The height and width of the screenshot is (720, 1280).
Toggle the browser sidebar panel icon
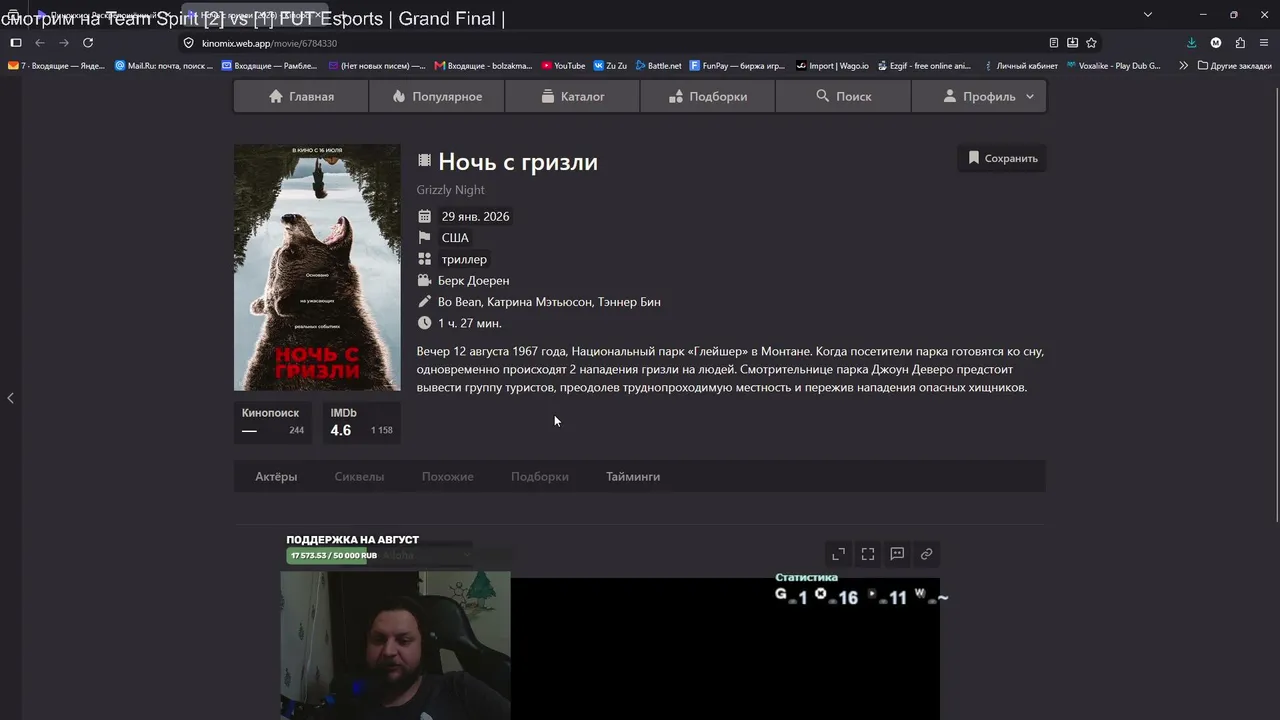[x=15, y=43]
